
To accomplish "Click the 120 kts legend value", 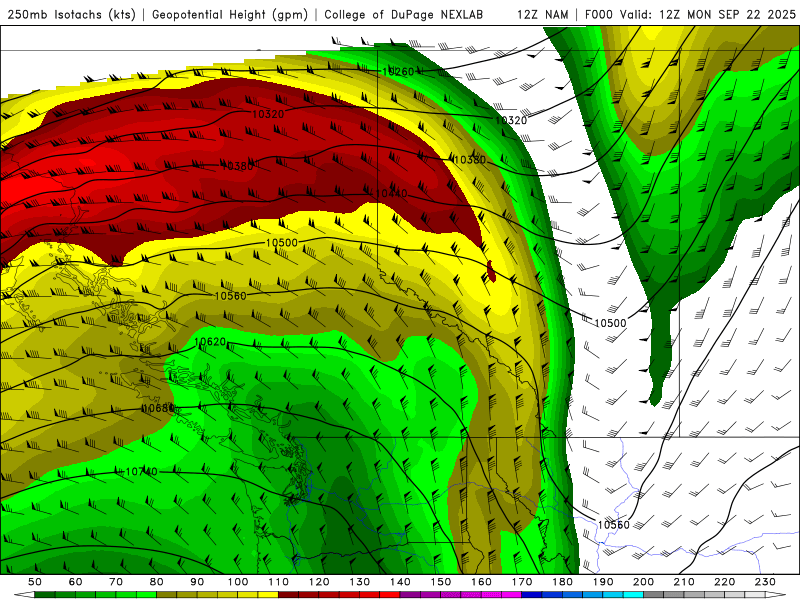I will pos(319,582).
